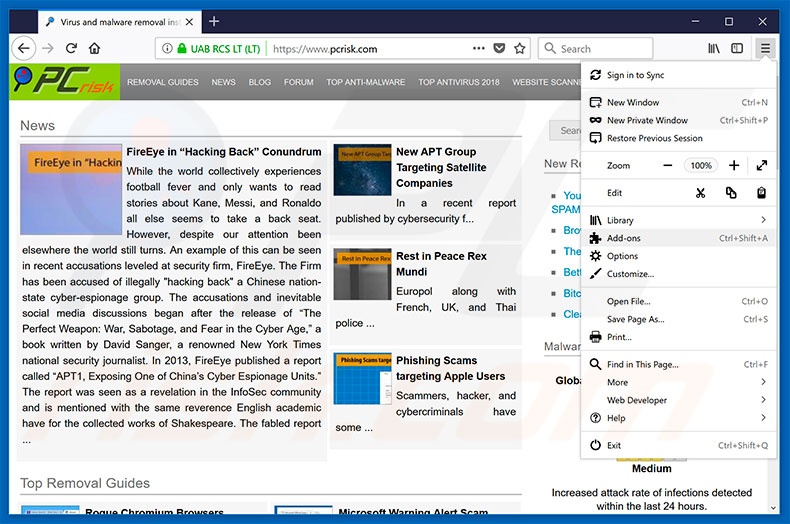Viewport: 790px width, 524px height.
Task: Open FireEye in Hacking Back article
Action: tap(224, 152)
